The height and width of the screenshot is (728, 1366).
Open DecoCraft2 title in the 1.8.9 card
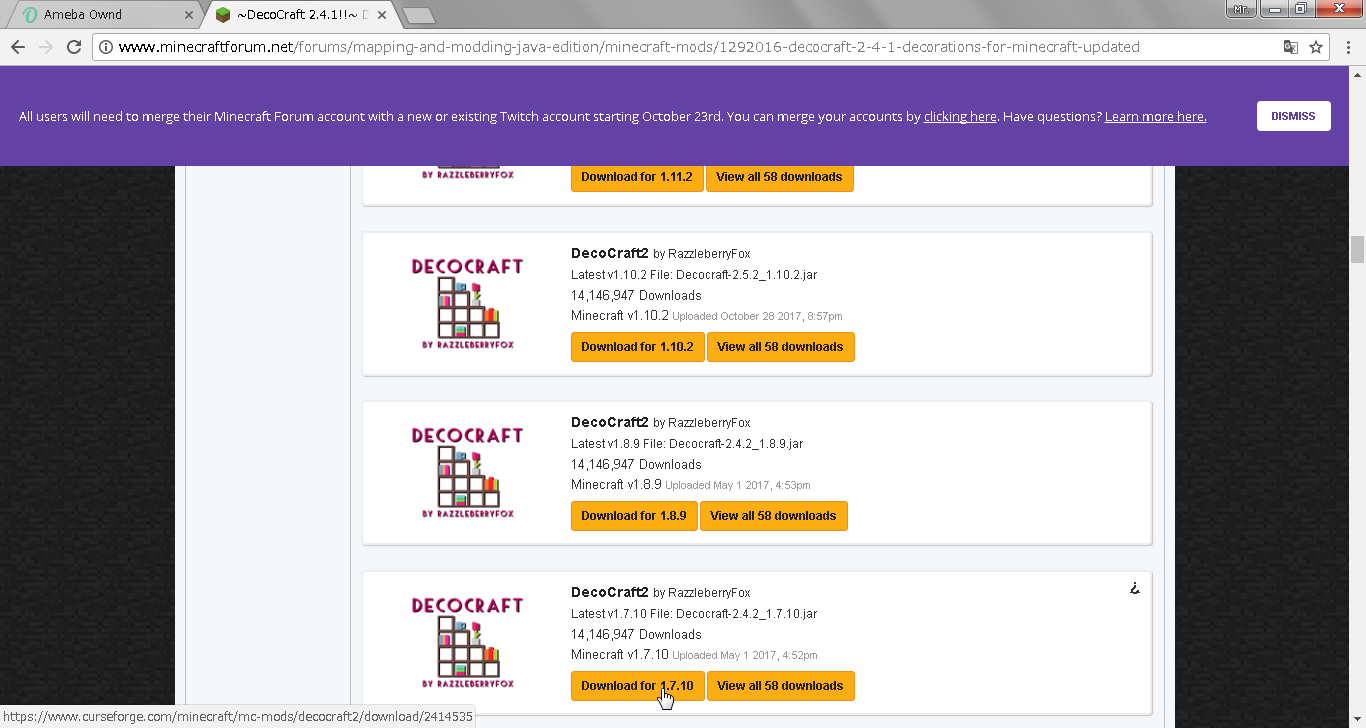coord(610,422)
